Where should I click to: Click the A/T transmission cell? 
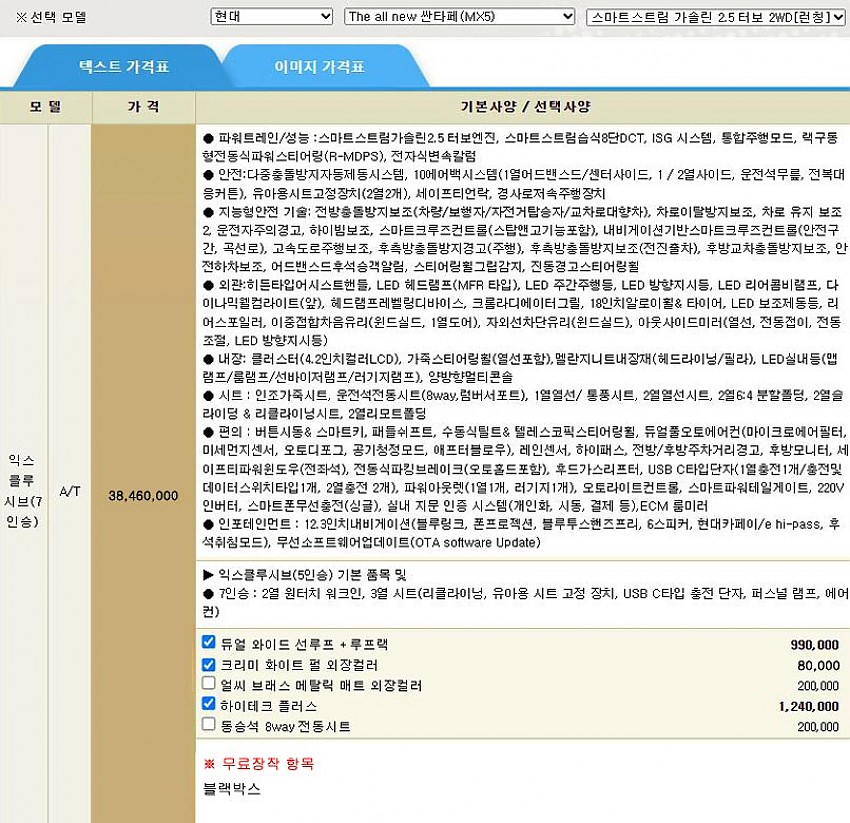[x=70, y=491]
